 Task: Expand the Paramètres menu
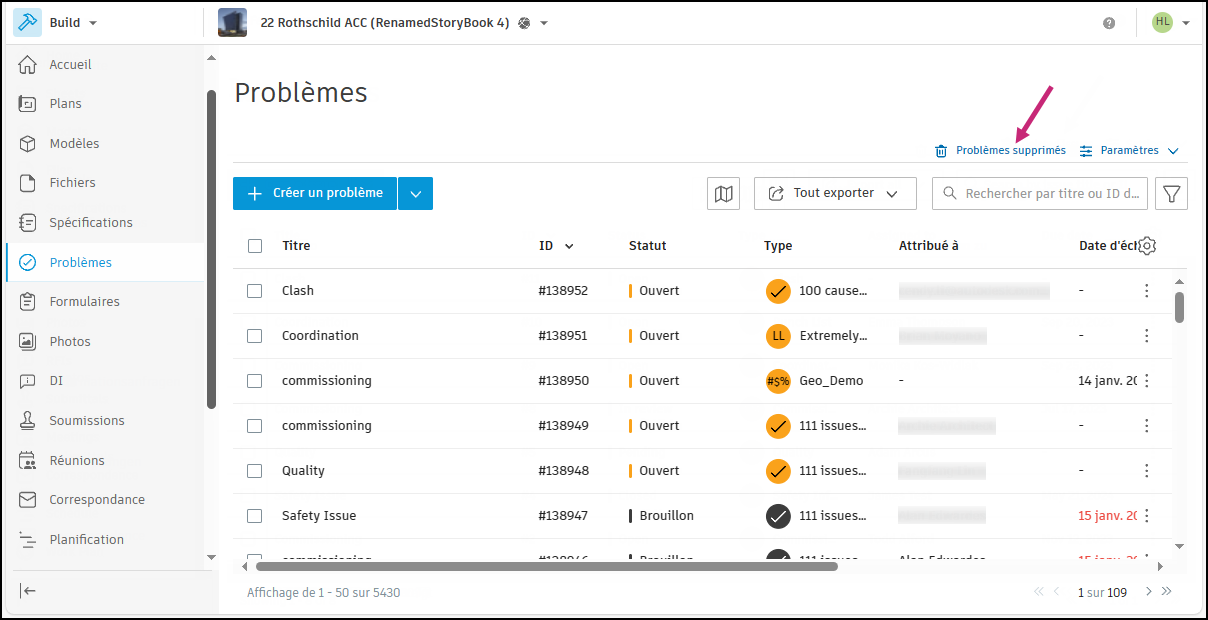tap(1129, 151)
